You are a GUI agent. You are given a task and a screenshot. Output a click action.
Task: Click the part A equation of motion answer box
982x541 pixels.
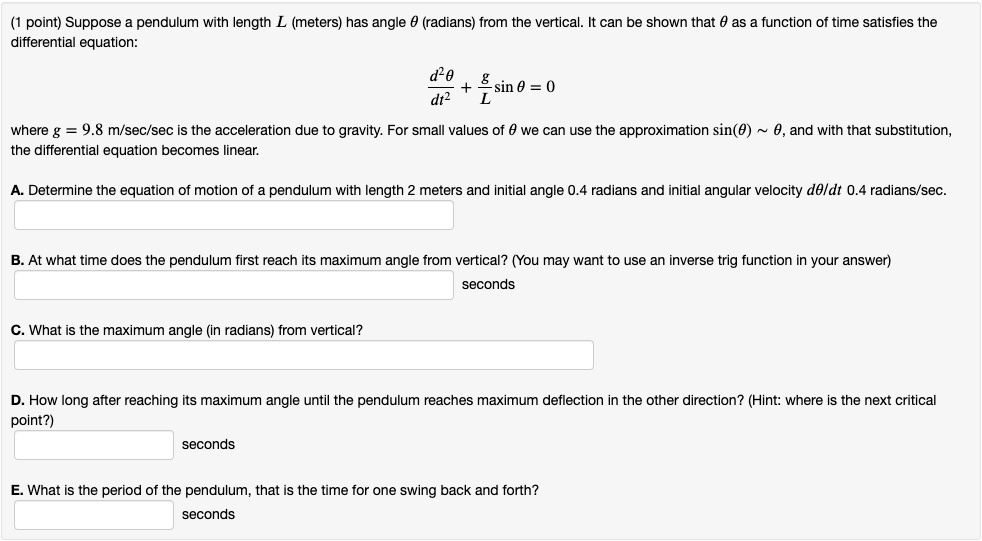tap(233, 215)
